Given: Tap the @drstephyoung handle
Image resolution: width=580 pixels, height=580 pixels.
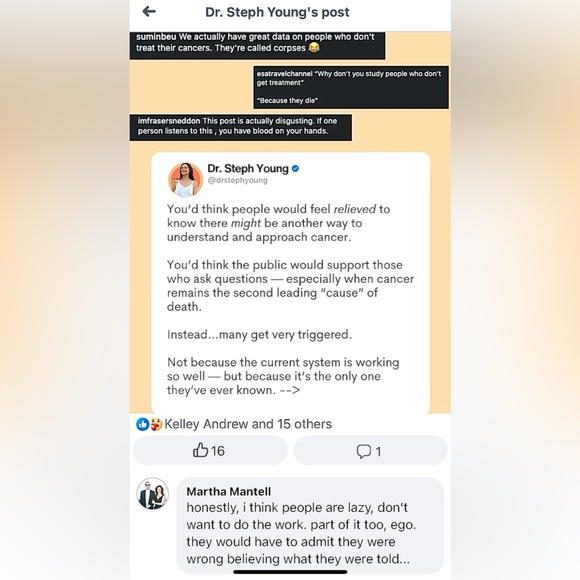Looking at the screenshot, I should [x=237, y=180].
